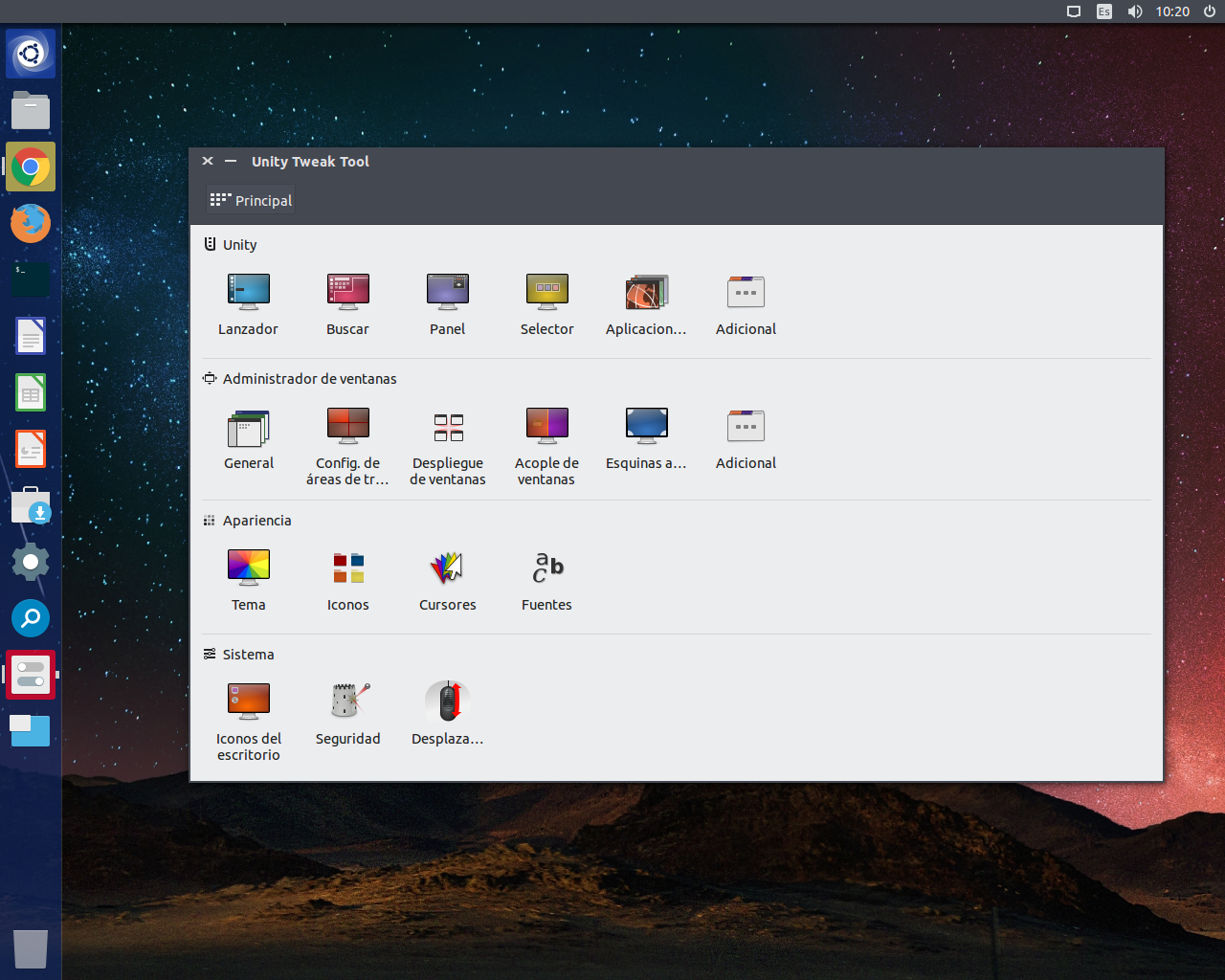Open Ubuntu Software installer in launcher

click(31, 505)
